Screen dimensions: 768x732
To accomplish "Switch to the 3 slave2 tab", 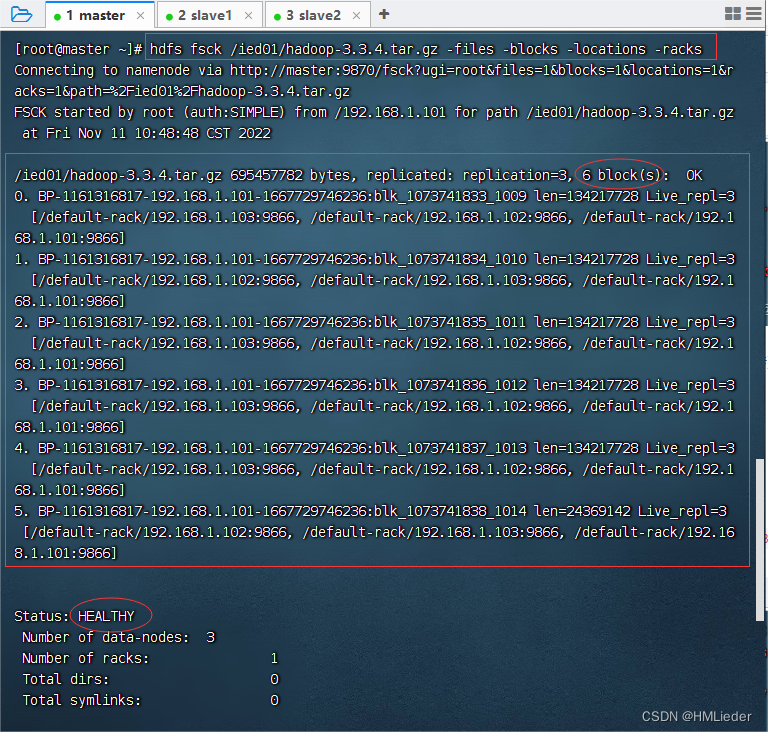I will [x=317, y=15].
